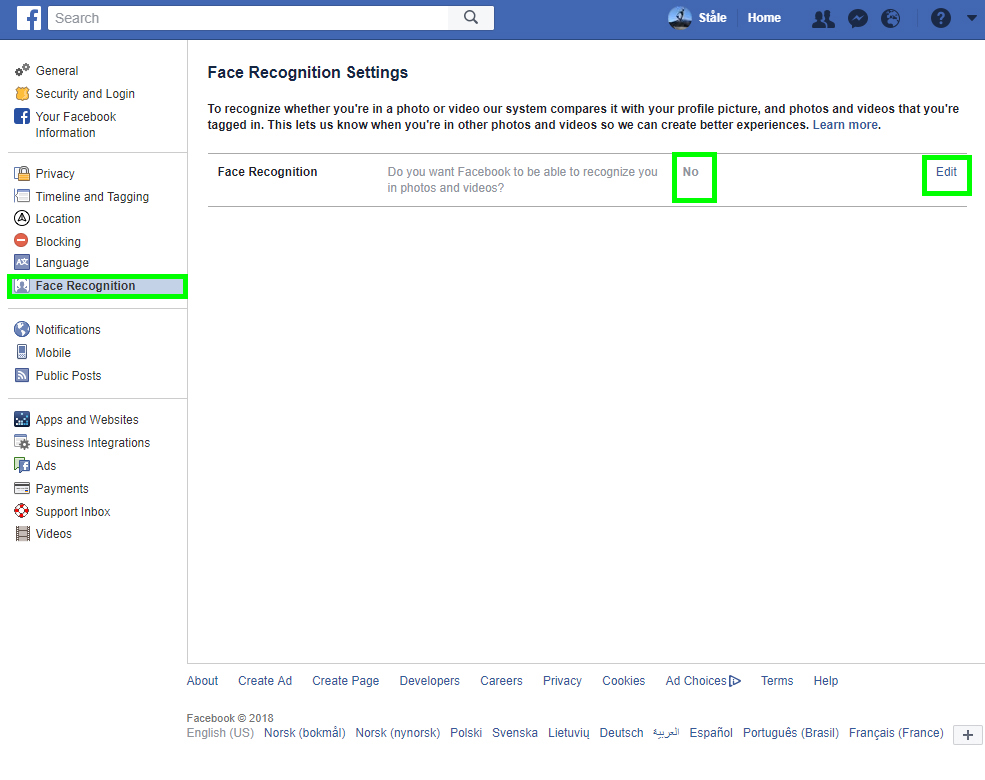Open the Notifications globe icon in header
The height and width of the screenshot is (780, 985).
tap(890, 19)
